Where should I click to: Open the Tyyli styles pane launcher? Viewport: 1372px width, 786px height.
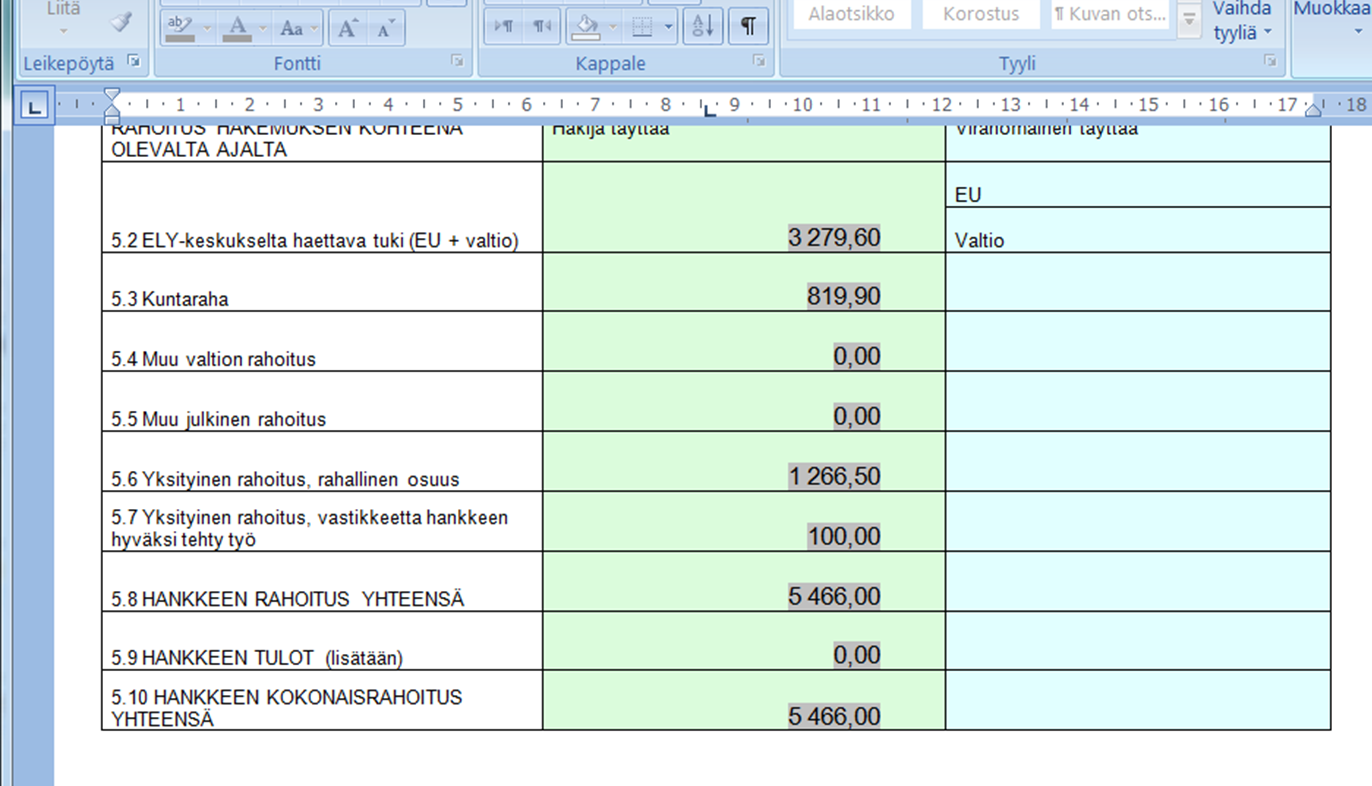point(1270,62)
